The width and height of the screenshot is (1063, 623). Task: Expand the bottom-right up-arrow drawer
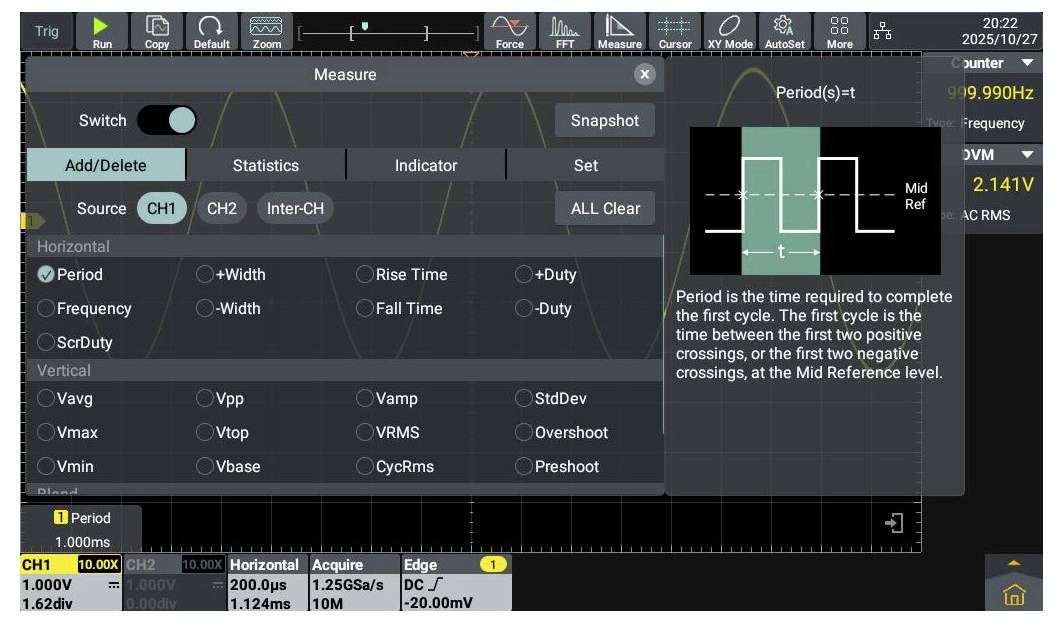(x=1014, y=563)
